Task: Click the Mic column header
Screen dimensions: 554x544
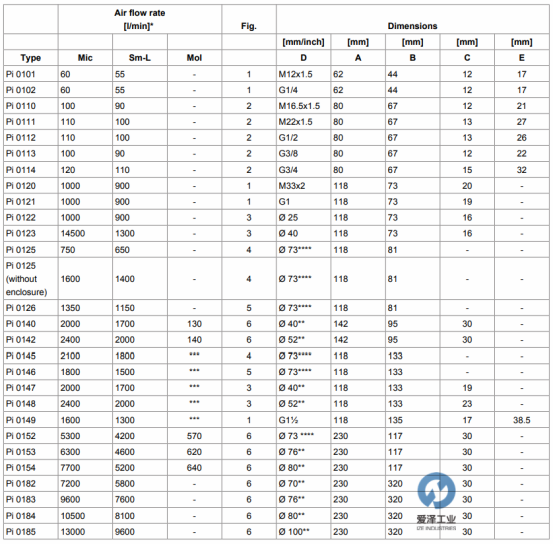Action: point(85,58)
